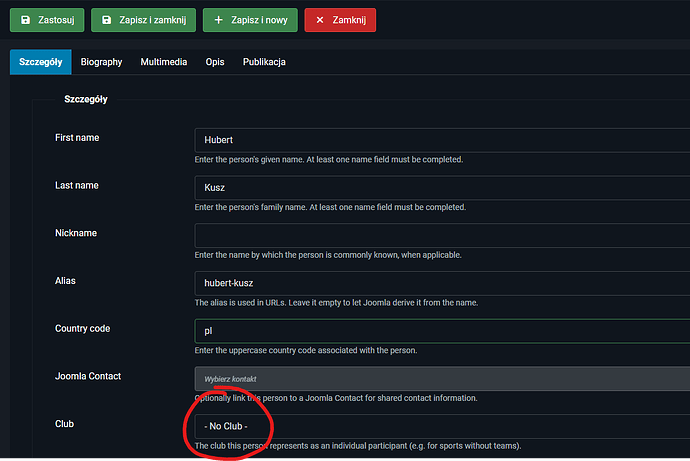The width and height of the screenshot is (690, 461).
Task: Click the Alias field with hubert-kusz
Action: pyautogui.click(x=442, y=283)
